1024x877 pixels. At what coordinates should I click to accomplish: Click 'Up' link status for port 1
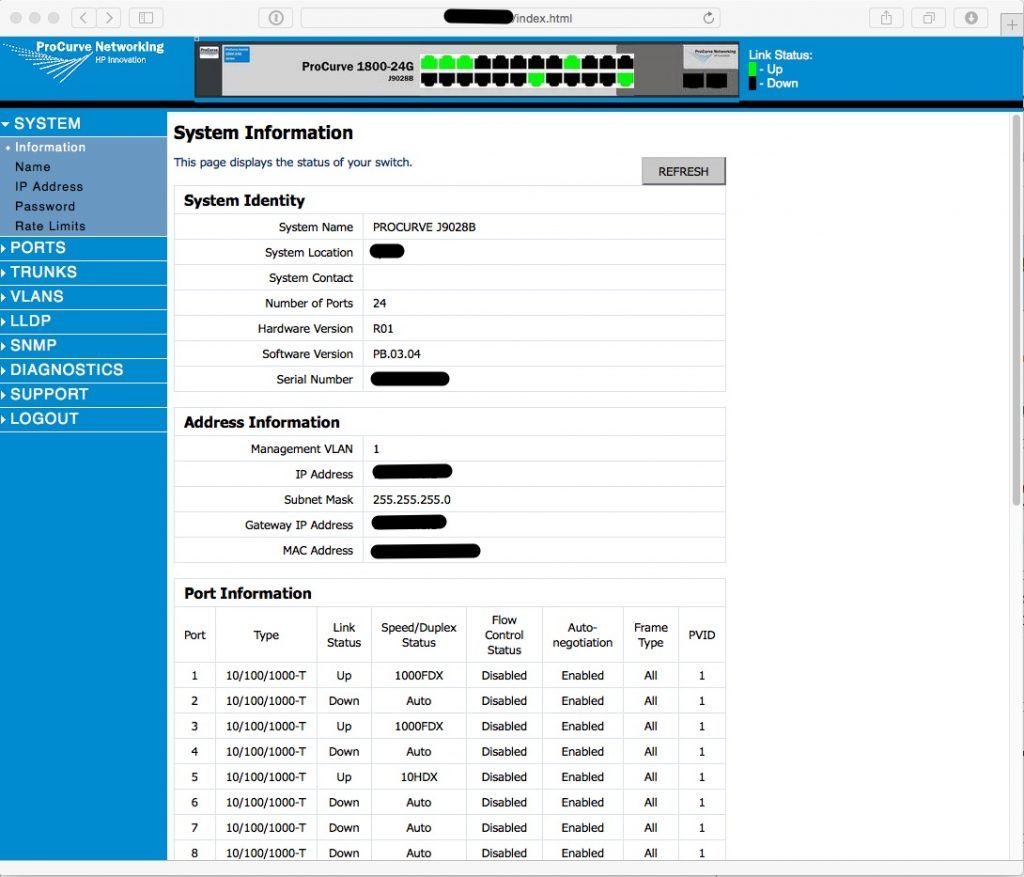click(344, 676)
